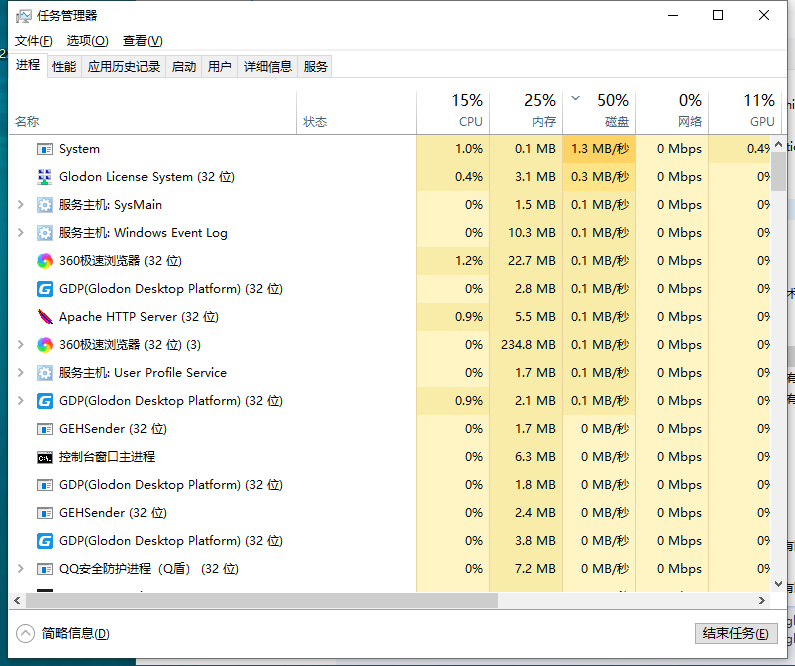Click GDP icon in the 2.8 MB row
The width and height of the screenshot is (795, 666).
pos(45,289)
